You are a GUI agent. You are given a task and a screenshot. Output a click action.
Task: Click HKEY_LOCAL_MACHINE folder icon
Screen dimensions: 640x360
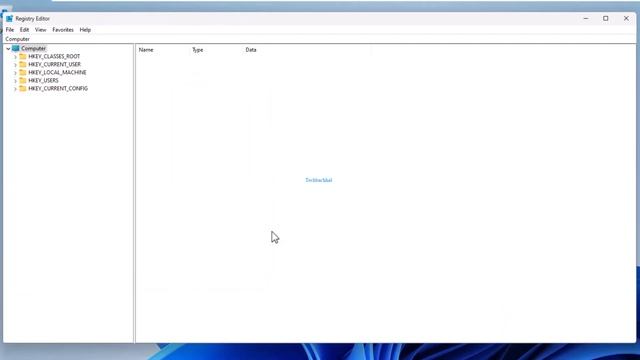coord(23,72)
